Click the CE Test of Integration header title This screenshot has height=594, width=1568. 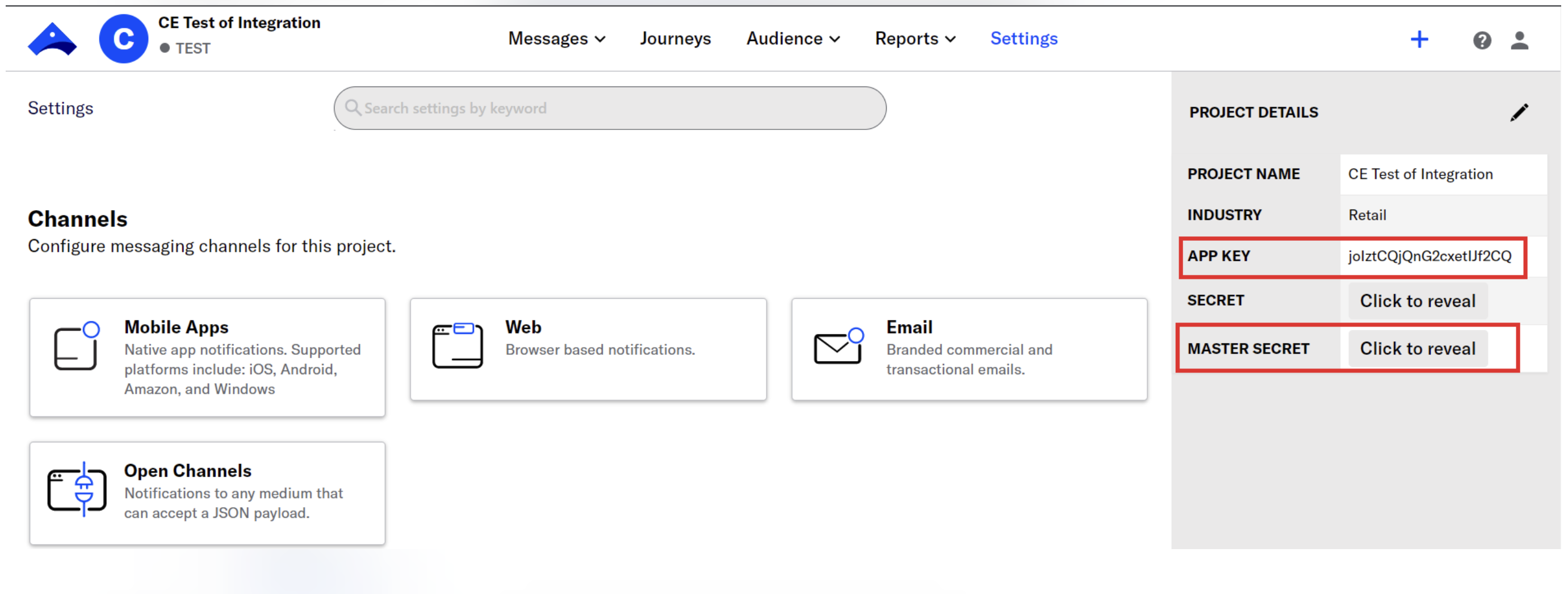click(x=239, y=23)
